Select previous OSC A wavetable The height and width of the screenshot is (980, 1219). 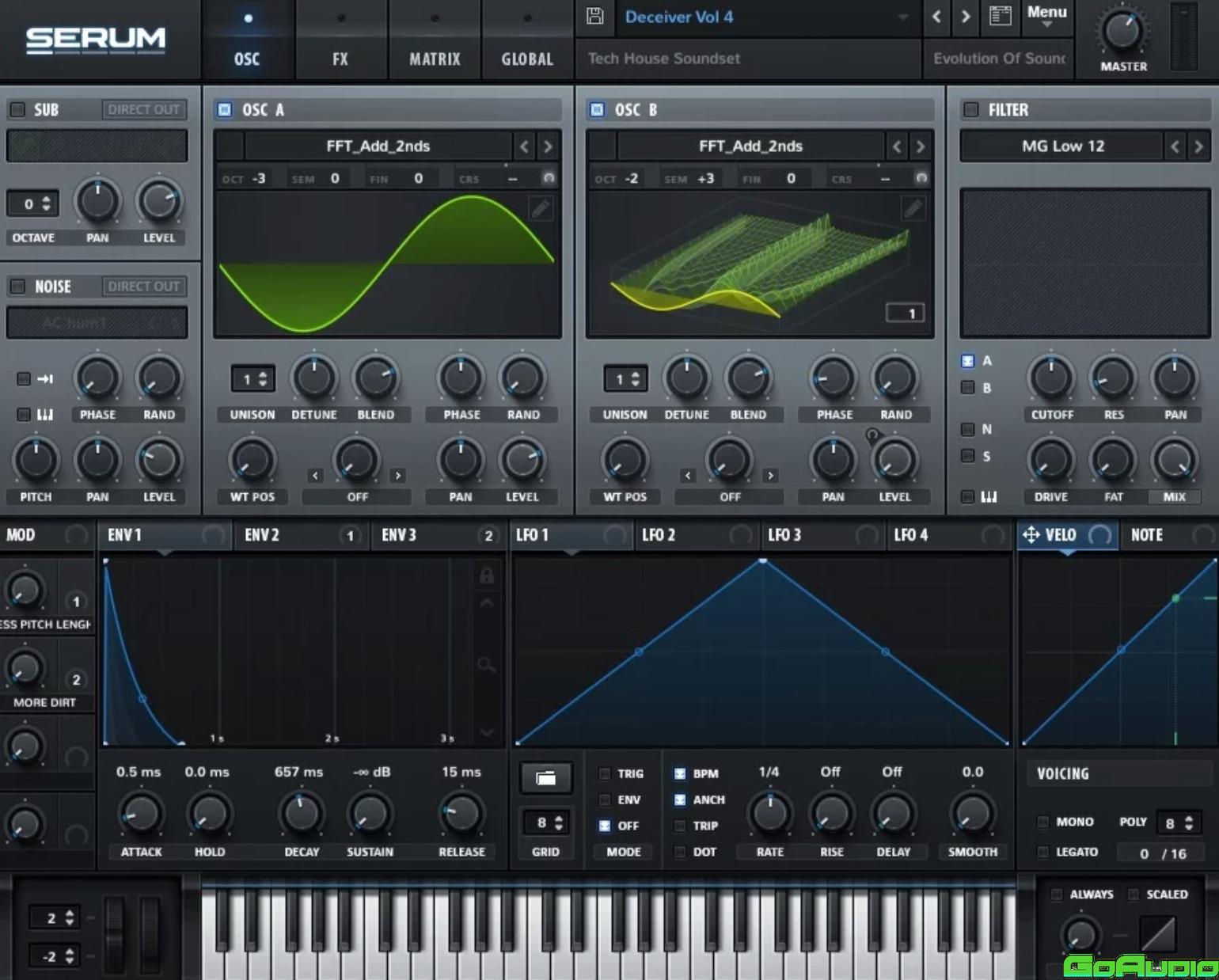coord(524,146)
